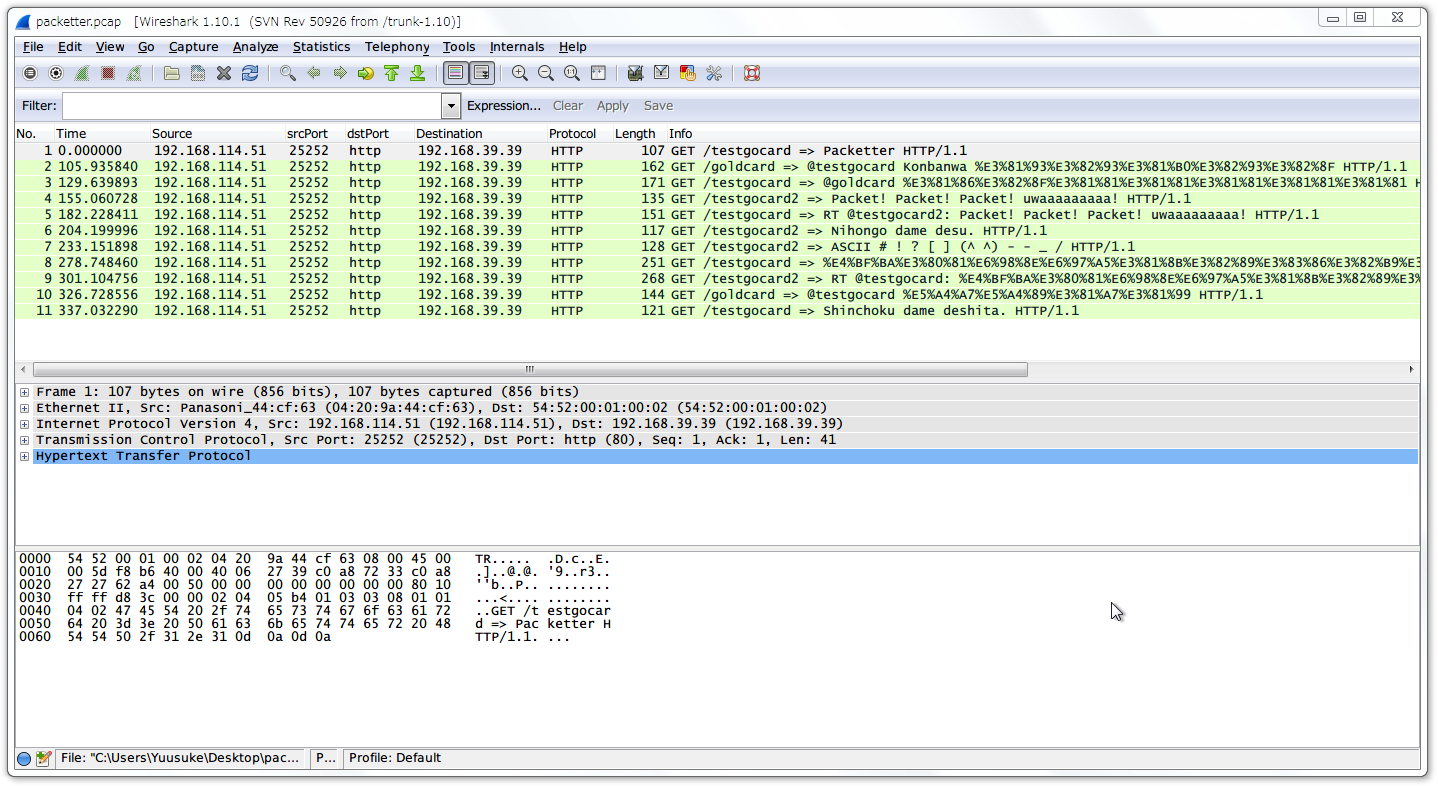
Task: Select packet 7 with ASCII symbols
Action: [x=717, y=247]
